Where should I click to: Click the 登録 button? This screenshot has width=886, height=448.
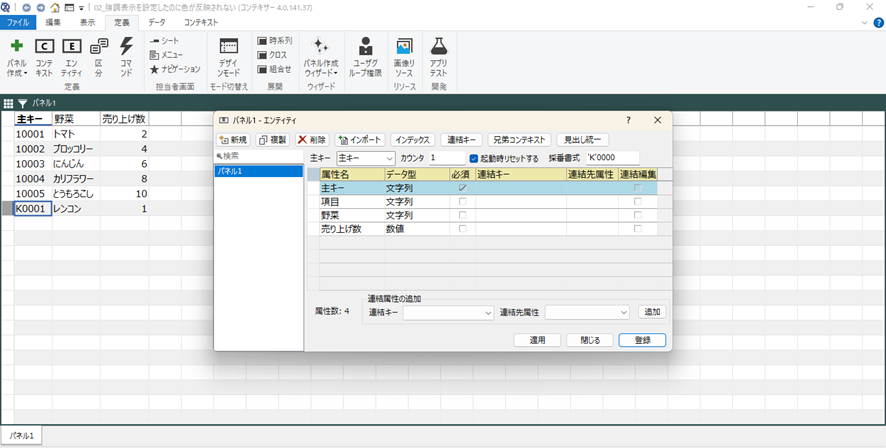pos(641,340)
